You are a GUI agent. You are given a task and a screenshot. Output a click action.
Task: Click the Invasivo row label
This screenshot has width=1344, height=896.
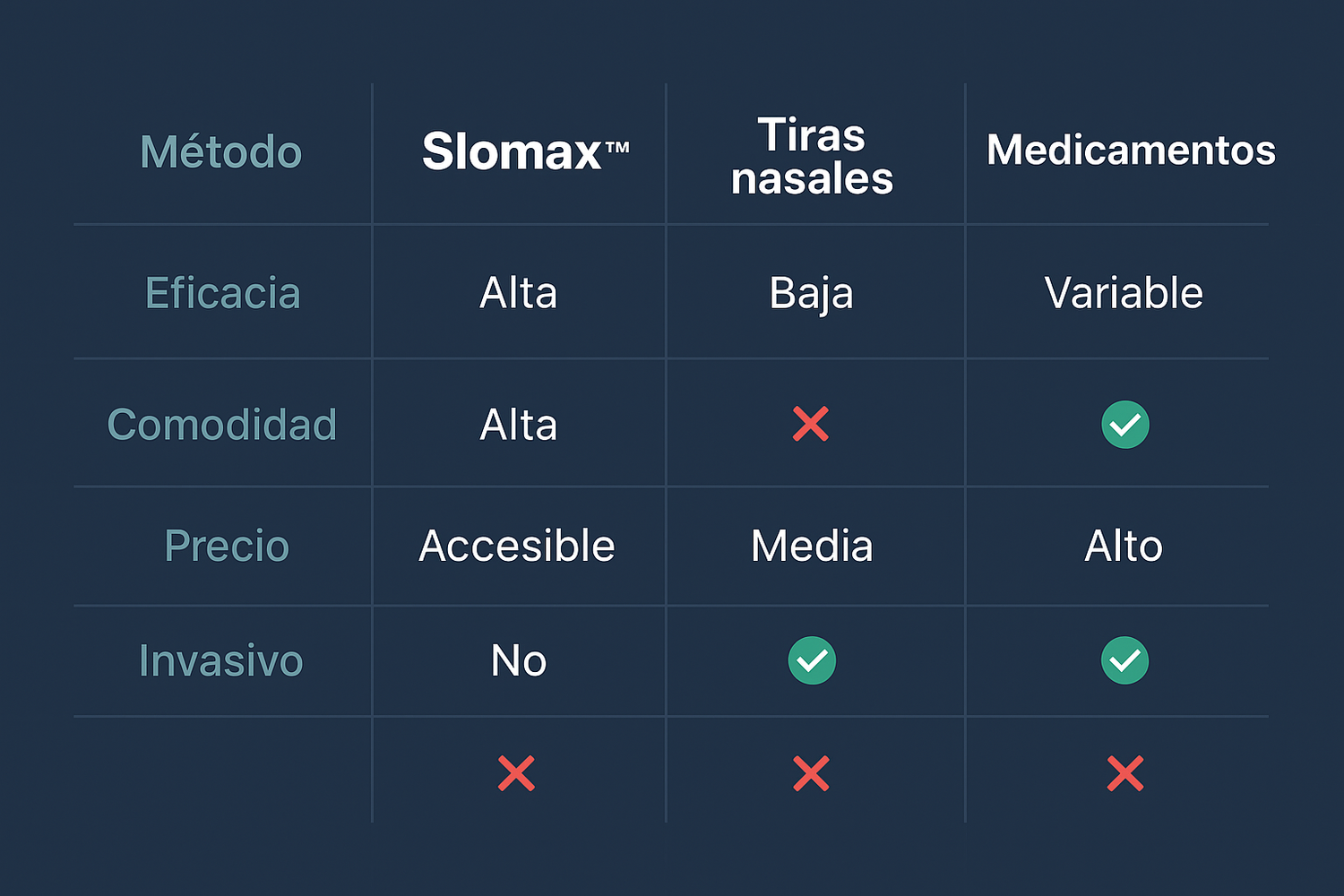click(x=221, y=661)
